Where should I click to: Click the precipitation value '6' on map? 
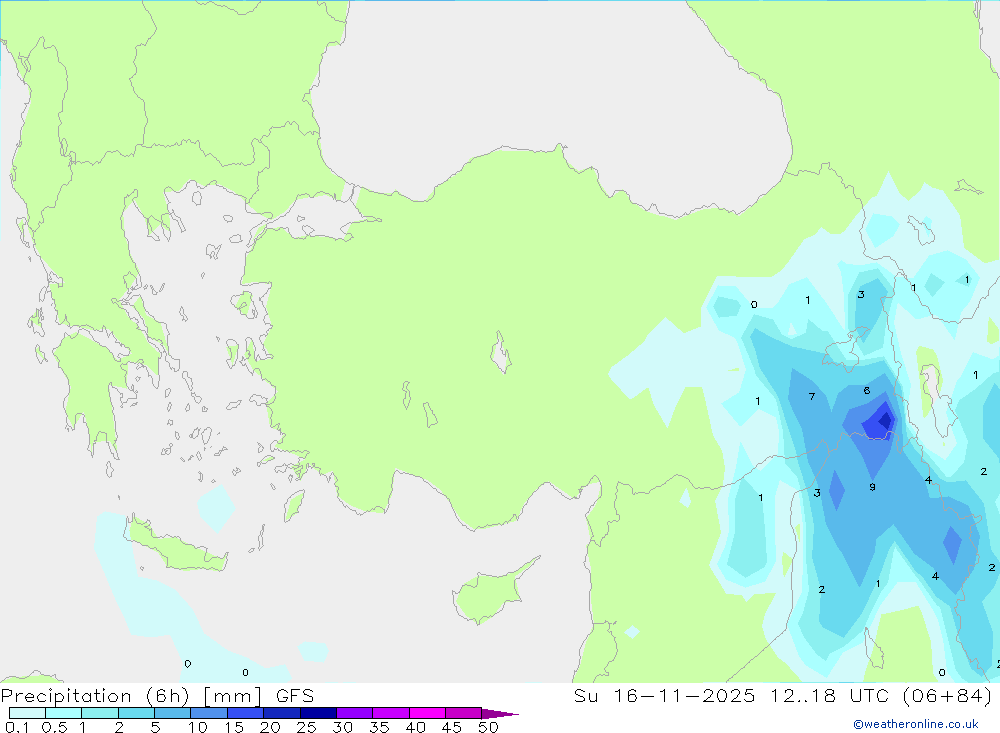[867, 390]
